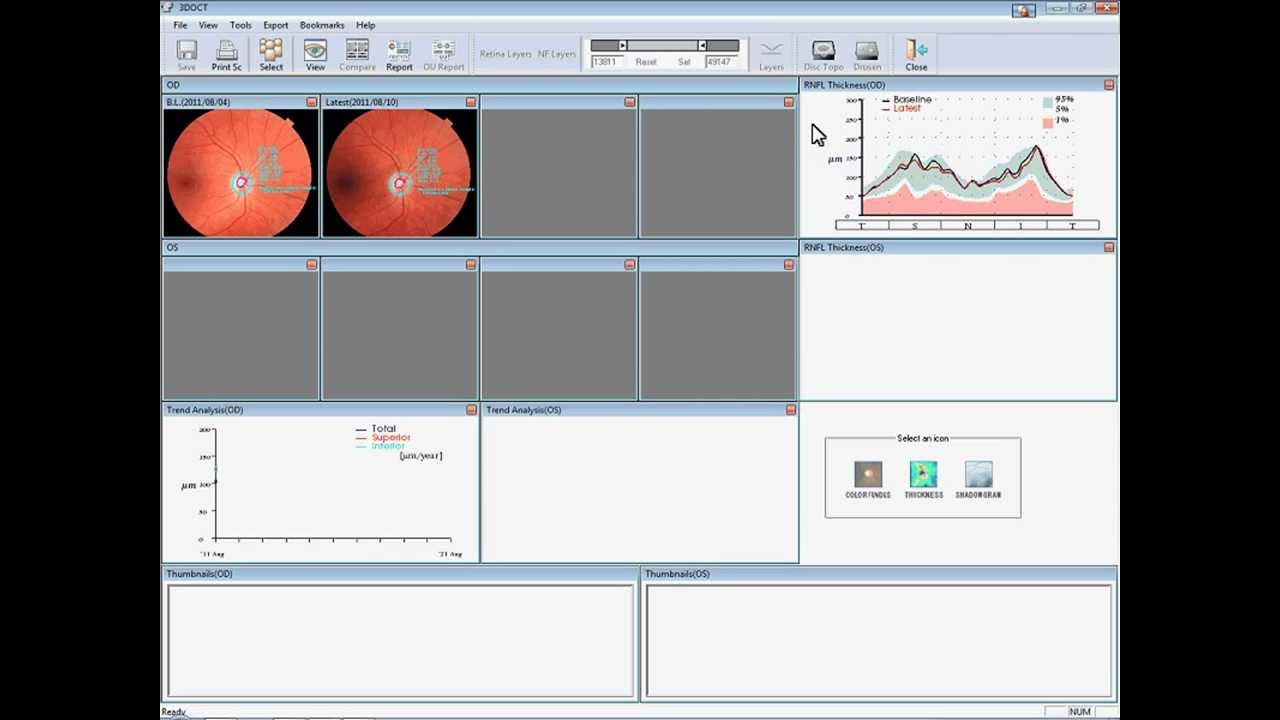
Task: Click the Print Sc printer icon
Action: [x=226, y=55]
